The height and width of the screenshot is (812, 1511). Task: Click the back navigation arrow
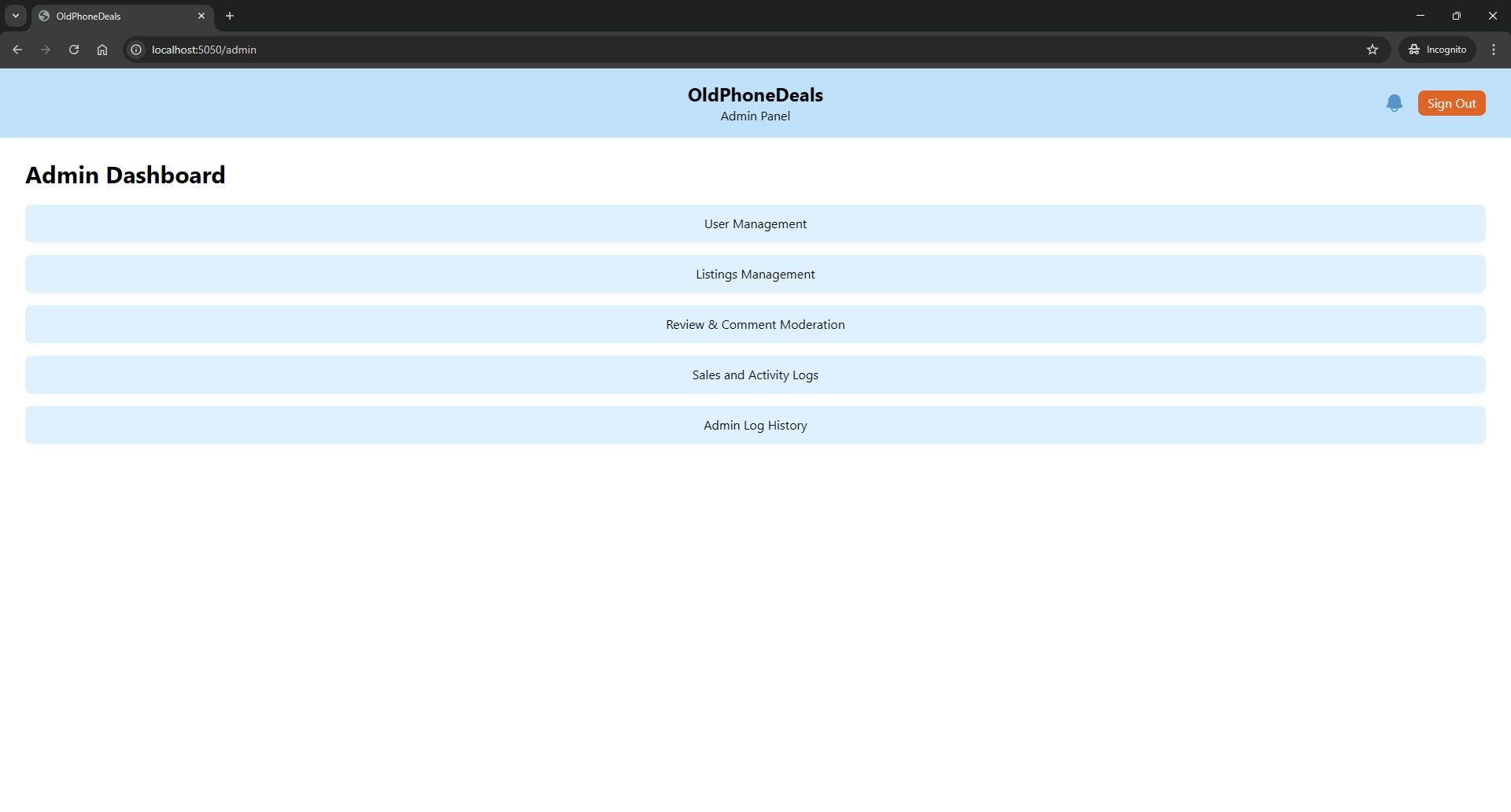click(17, 50)
